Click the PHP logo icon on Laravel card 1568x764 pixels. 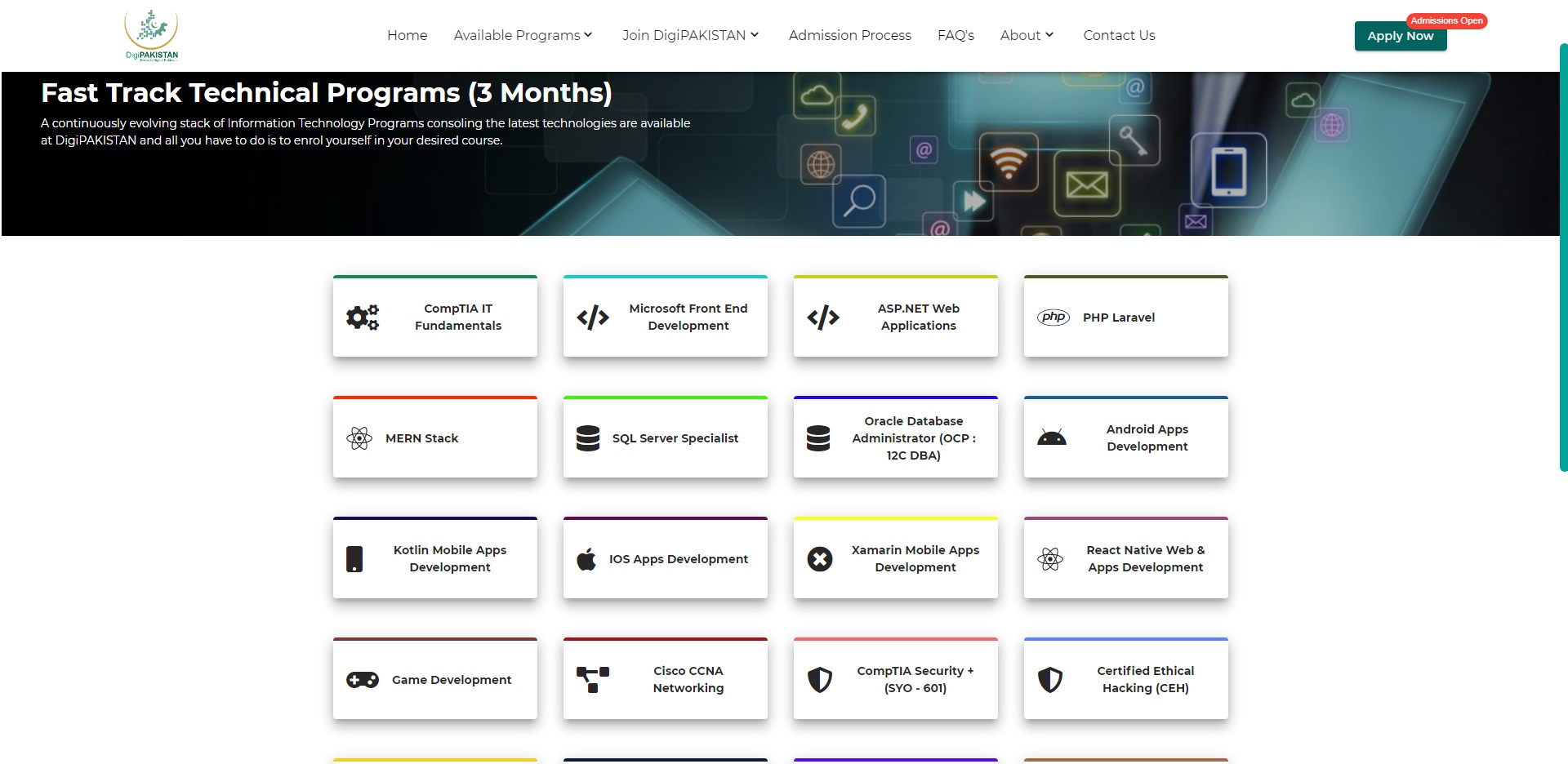1053,317
